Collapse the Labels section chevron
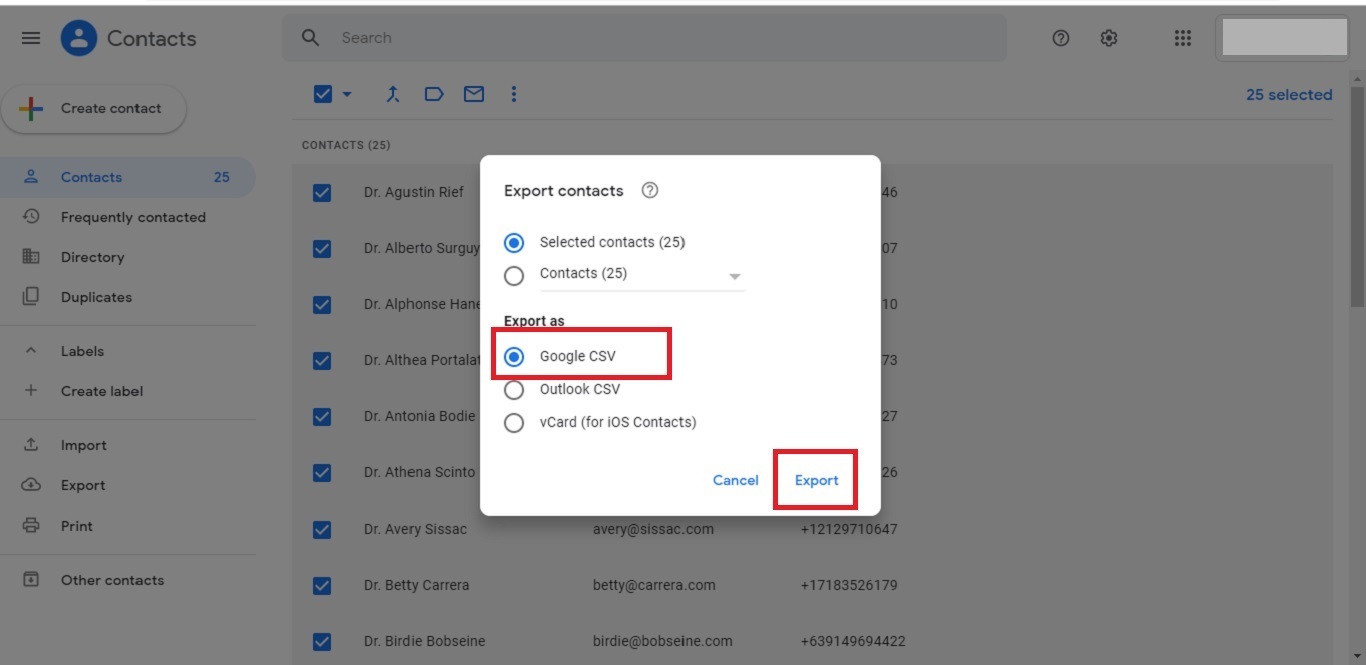This screenshot has width=1366, height=665. coord(31,351)
